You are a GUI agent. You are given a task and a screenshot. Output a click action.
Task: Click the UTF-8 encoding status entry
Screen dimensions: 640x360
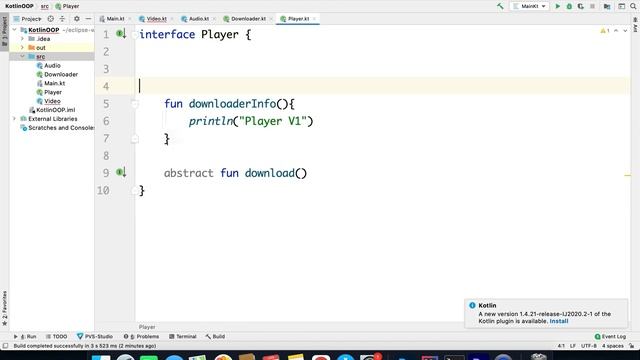pyautogui.click(x=589, y=346)
